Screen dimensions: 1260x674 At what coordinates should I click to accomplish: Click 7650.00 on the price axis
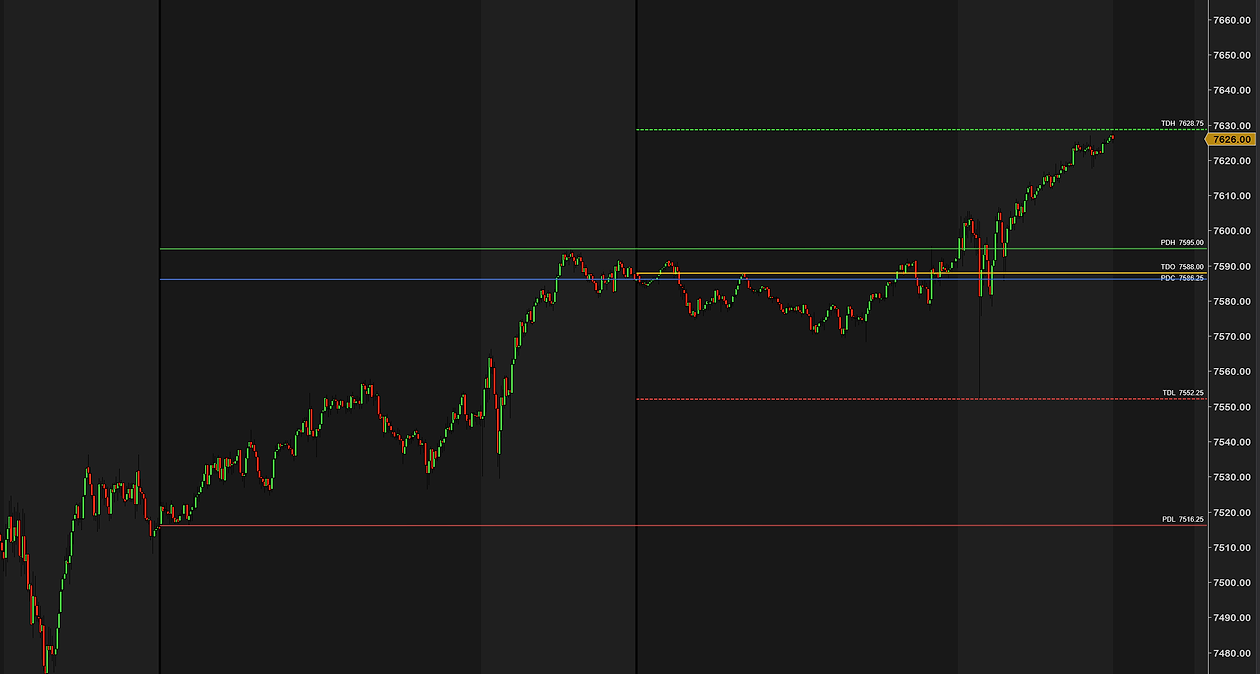pos(1232,55)
